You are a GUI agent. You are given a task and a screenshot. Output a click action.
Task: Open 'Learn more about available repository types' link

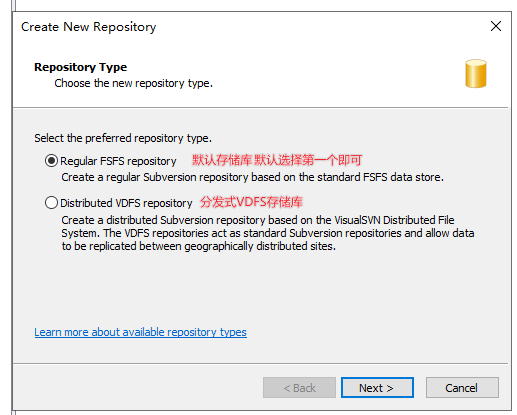(x=140, y=332)
